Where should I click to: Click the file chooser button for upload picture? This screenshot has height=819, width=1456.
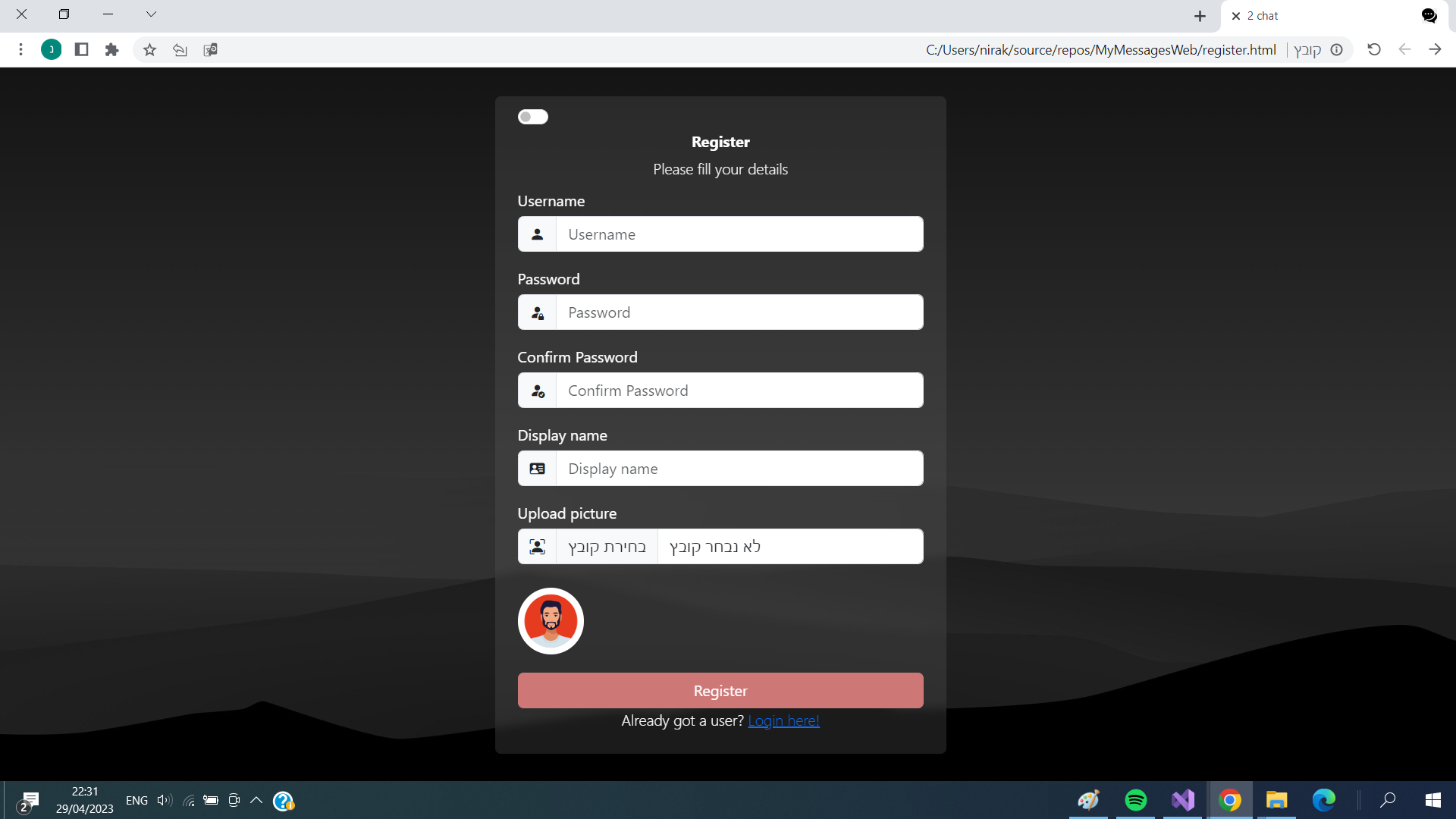[607, 547]
